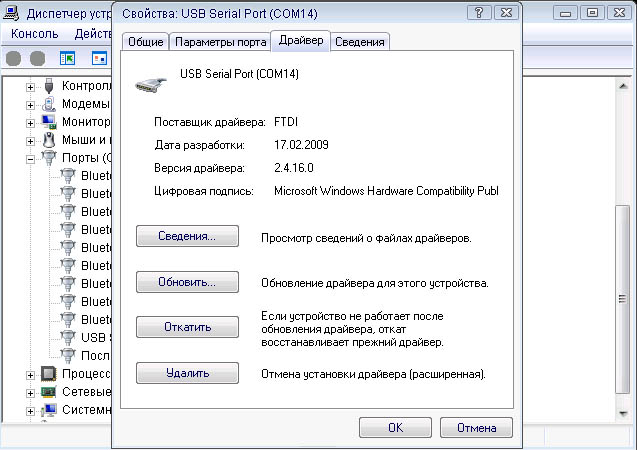The height and width of the screenshot is (450, 637).
Task: Click the USB Serial Port device icon in dialog
Action: (151, 84)
